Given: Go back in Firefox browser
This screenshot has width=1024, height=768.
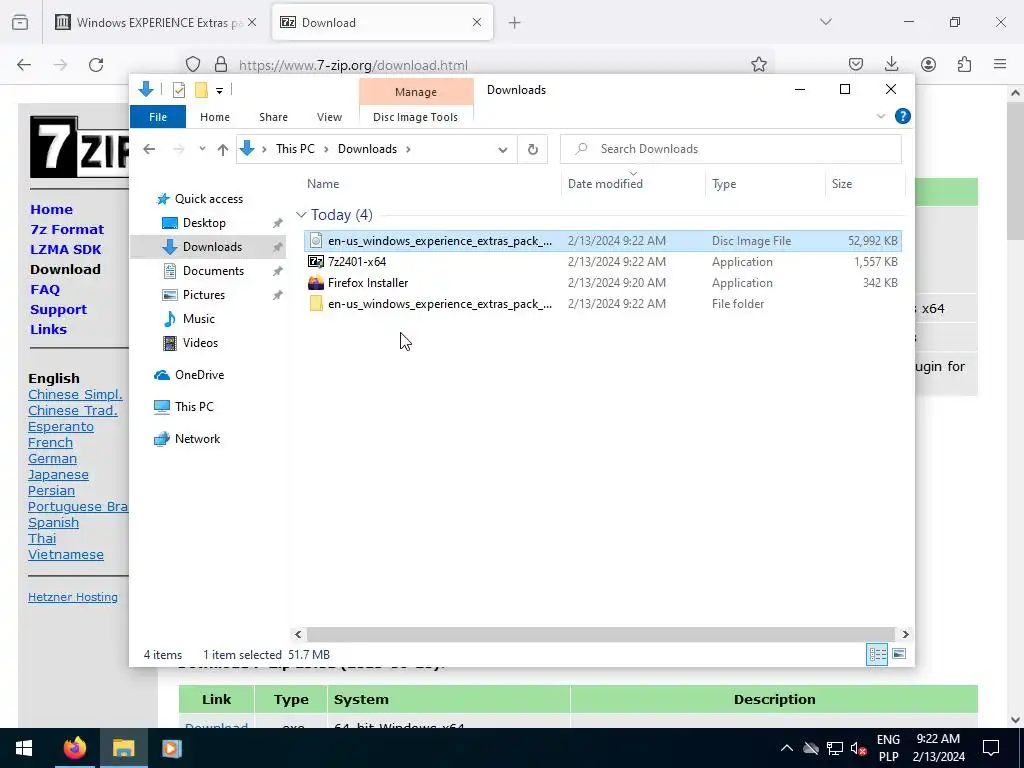Looking at the screenshot, I should click(24, 65).
